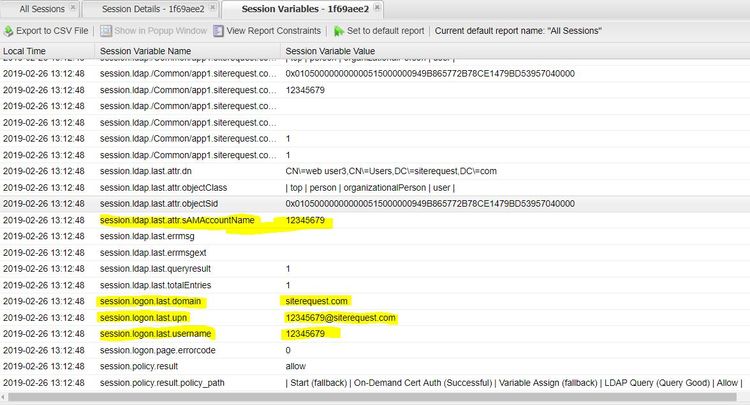
Task: Sort by the Session Variable Value column header
Action: pyautogui.click(x=515, y=51)
